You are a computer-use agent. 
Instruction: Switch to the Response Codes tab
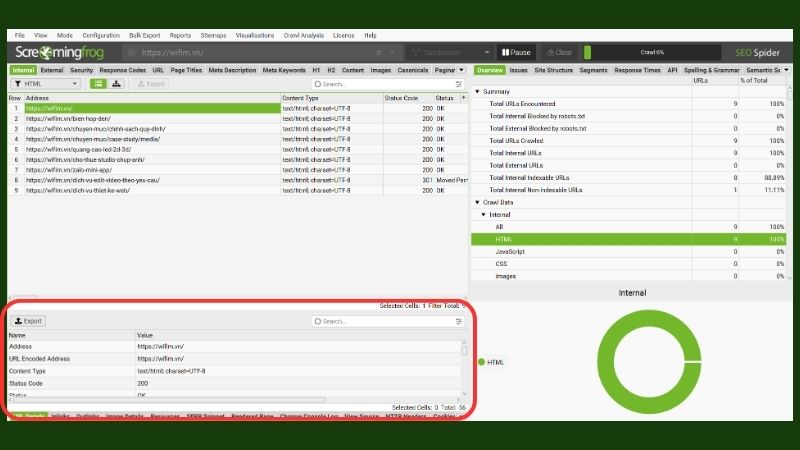122,70
